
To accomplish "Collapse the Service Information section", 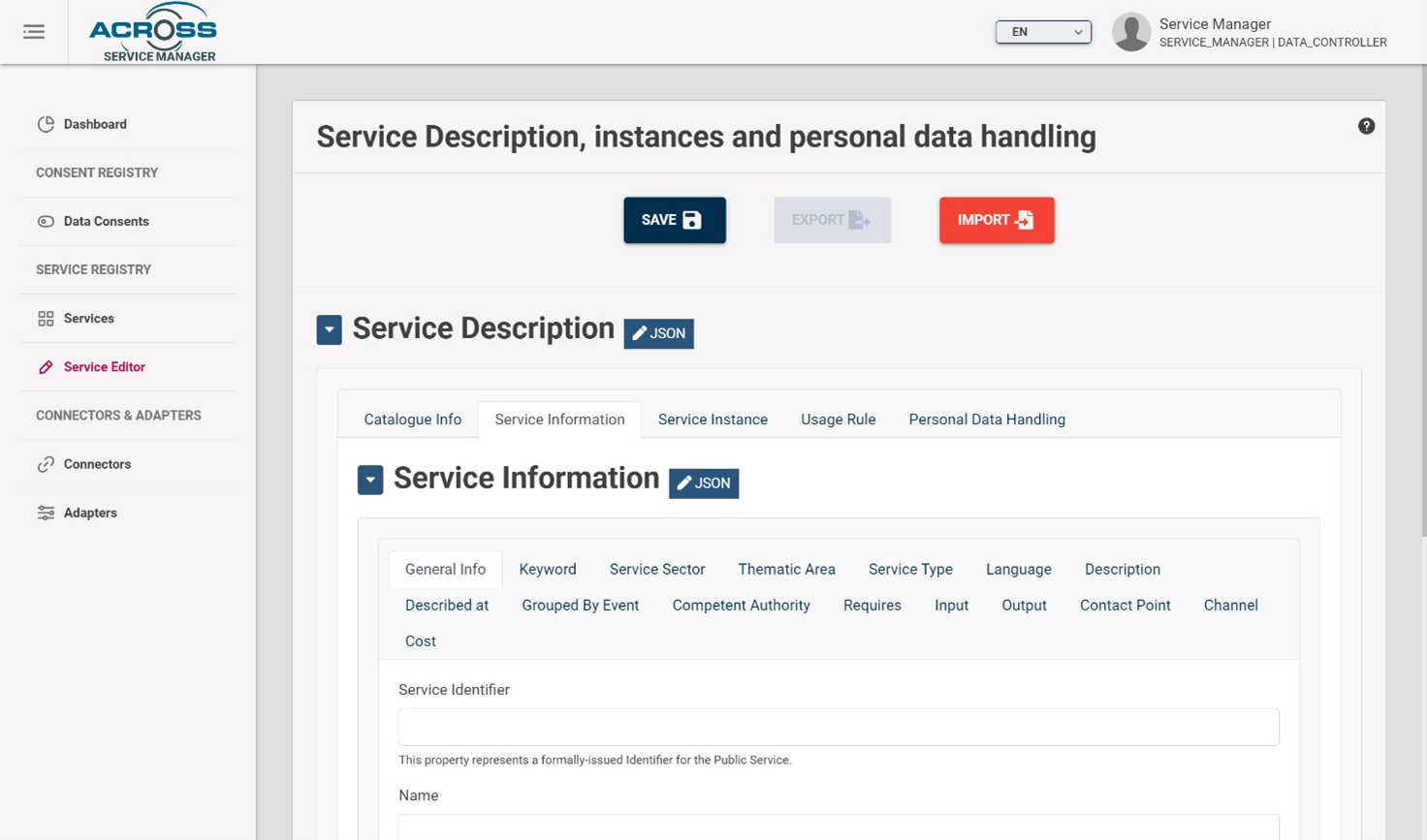I will (x=370, y=480).
